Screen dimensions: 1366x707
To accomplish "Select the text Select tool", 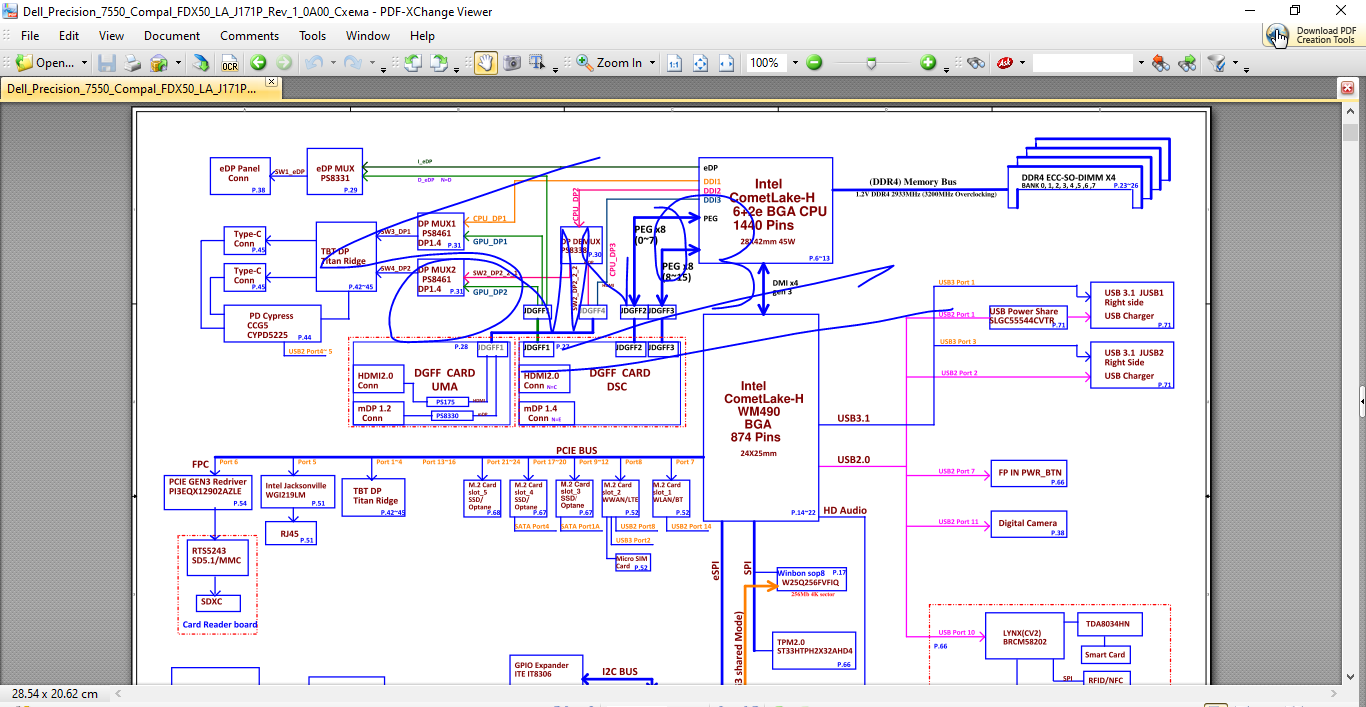I will click(x=538, y=62).
